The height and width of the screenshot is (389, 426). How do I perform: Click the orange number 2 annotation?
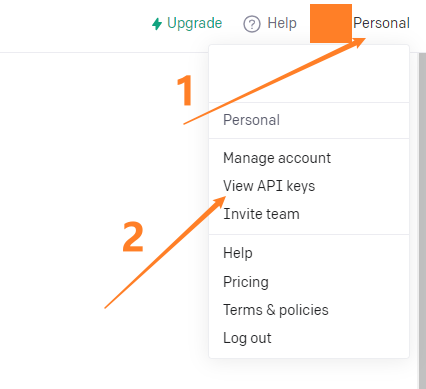pyautogui.click(x=133, y=237)
